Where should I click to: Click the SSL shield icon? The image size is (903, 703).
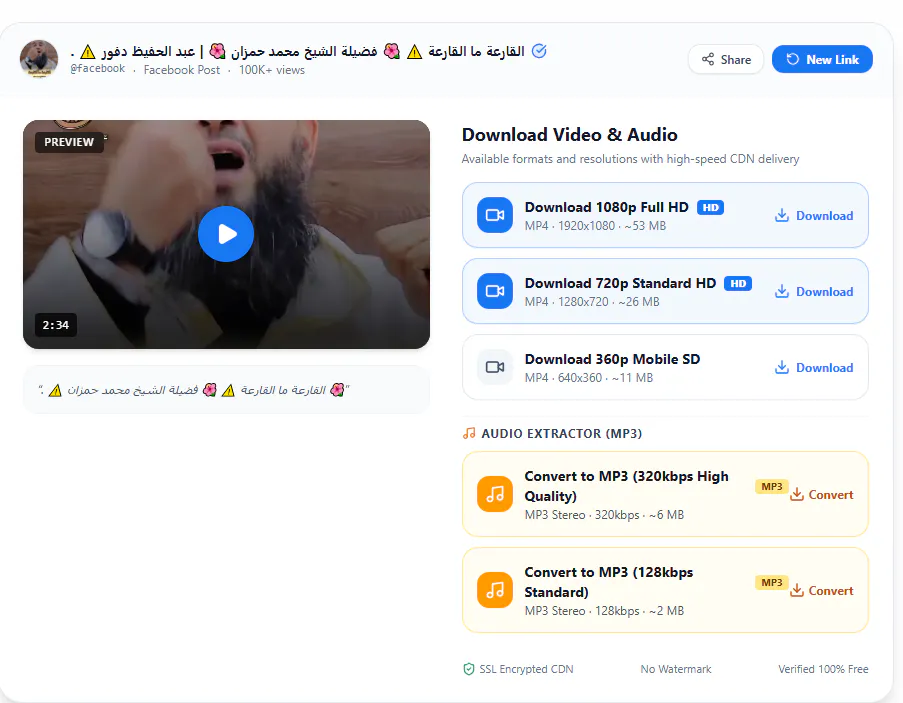click(469, 669)
